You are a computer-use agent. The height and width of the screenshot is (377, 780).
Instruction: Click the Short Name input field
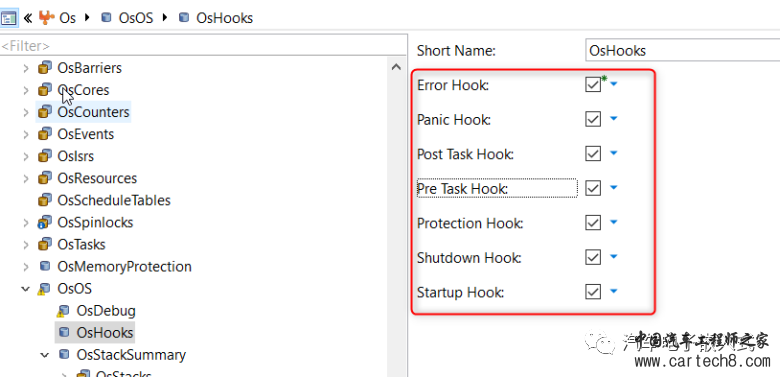(682, 50)
